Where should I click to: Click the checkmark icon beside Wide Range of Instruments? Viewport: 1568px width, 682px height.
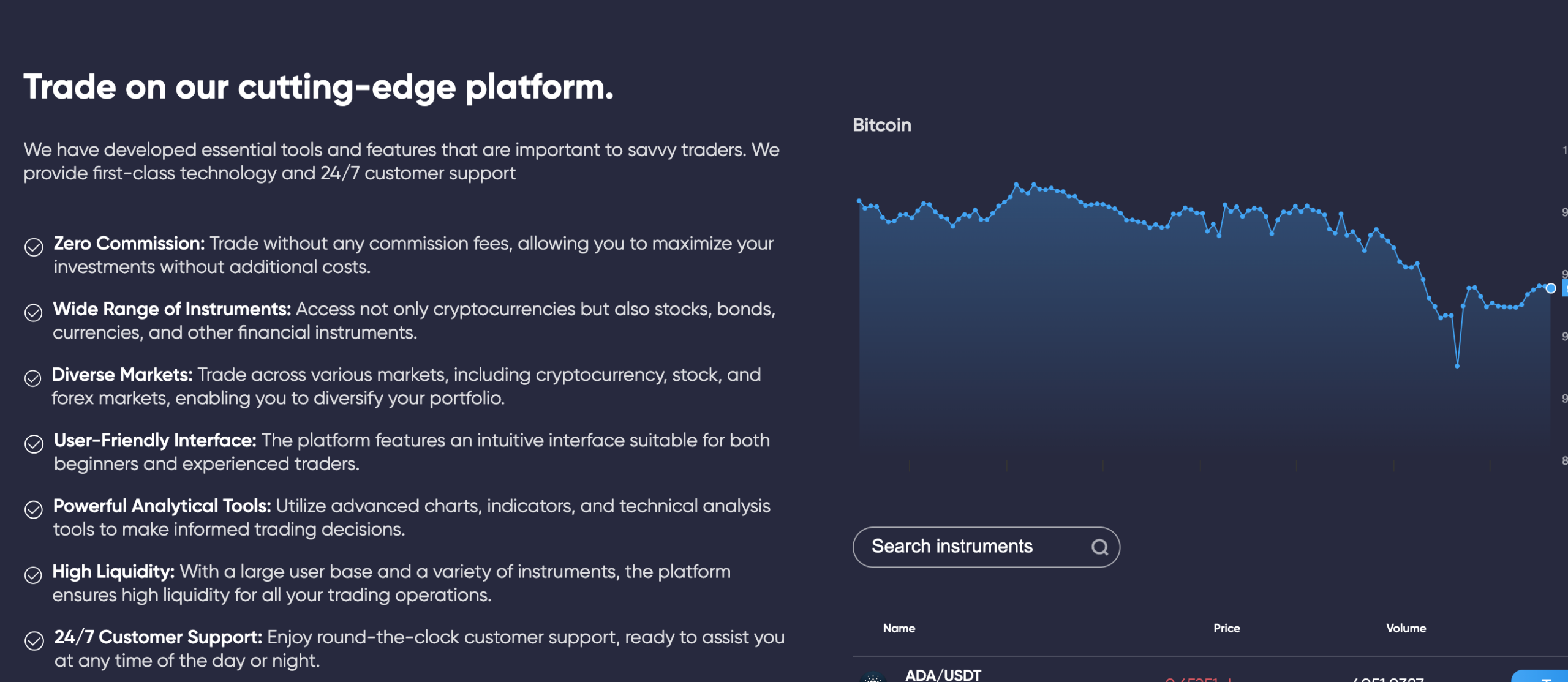coord(34,313)
